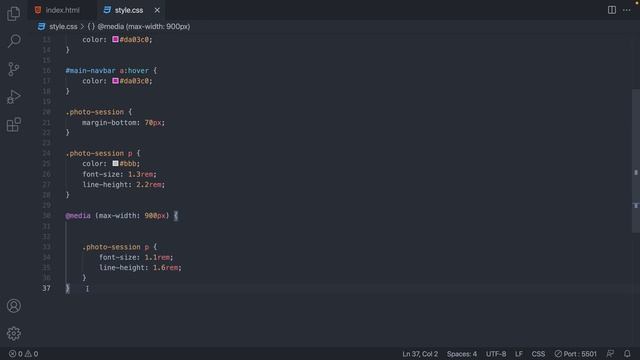Open color picker for a:hover color swatch
The image size is (640, 360).
[x=116, y=81]
